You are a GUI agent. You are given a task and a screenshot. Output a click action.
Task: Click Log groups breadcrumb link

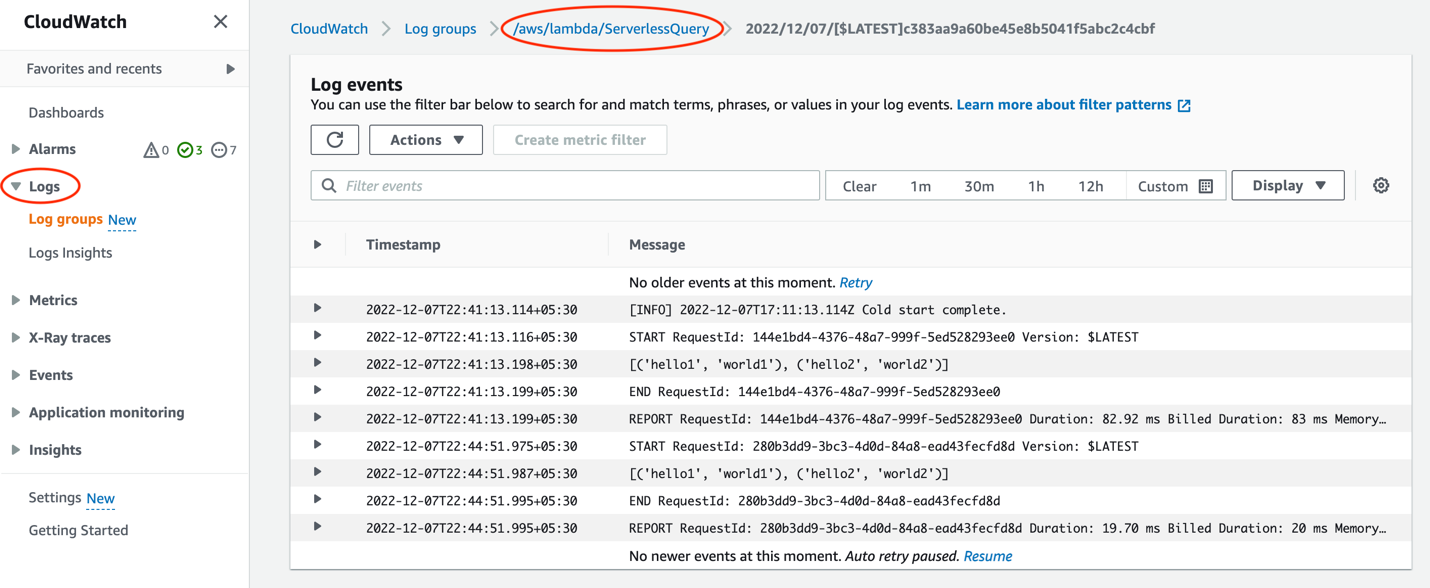440,29
